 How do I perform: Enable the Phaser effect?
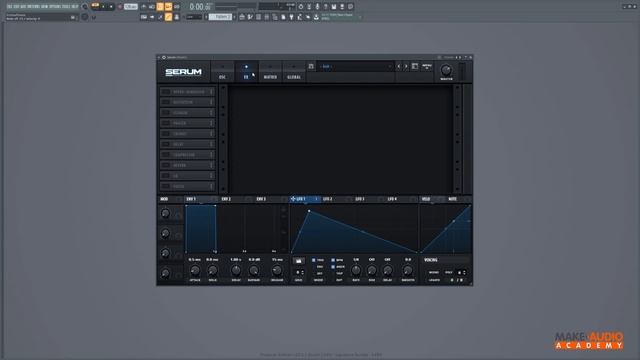(x=165, y=123)
